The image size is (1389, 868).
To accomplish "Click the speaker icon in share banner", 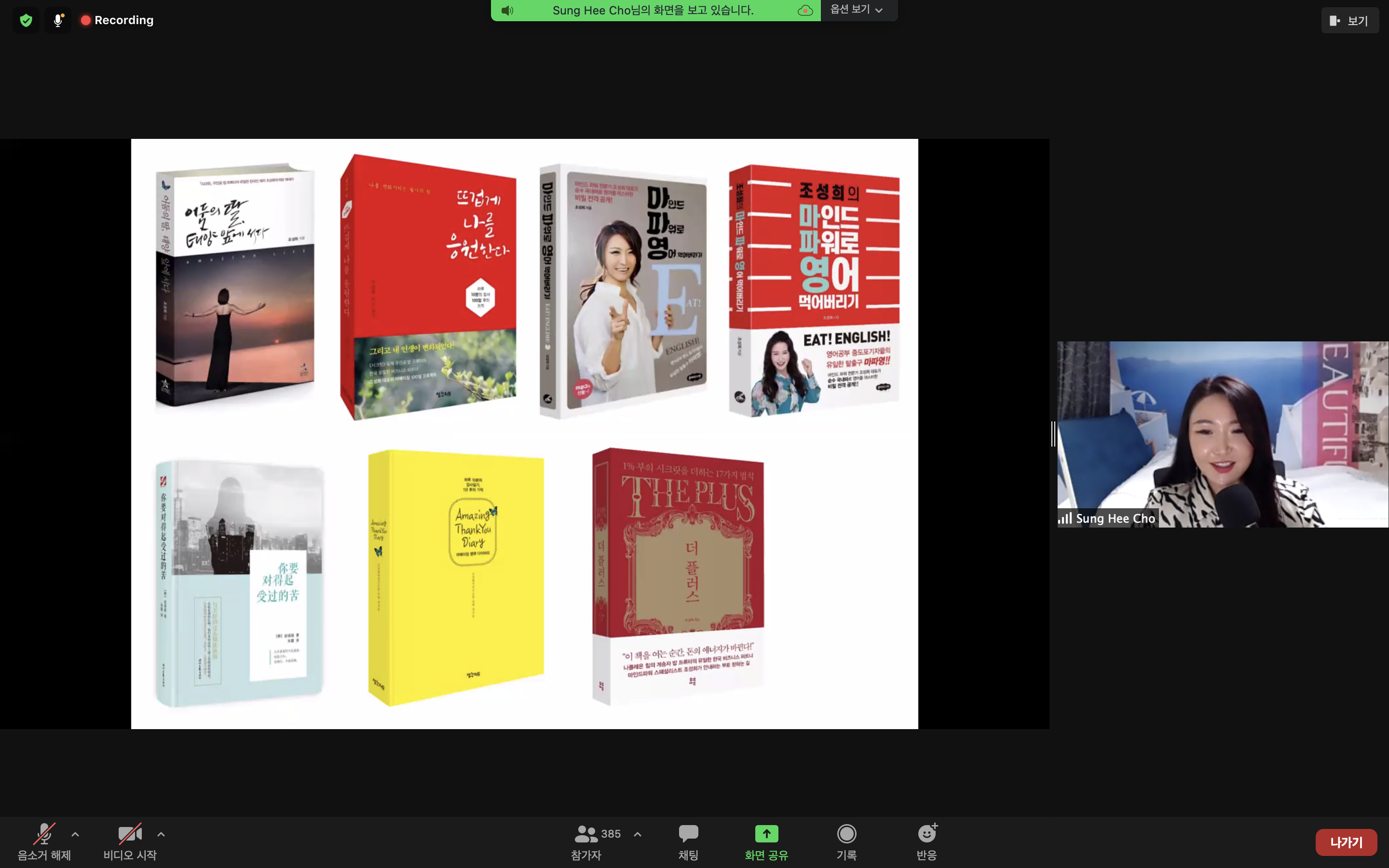I will point(507,10).
